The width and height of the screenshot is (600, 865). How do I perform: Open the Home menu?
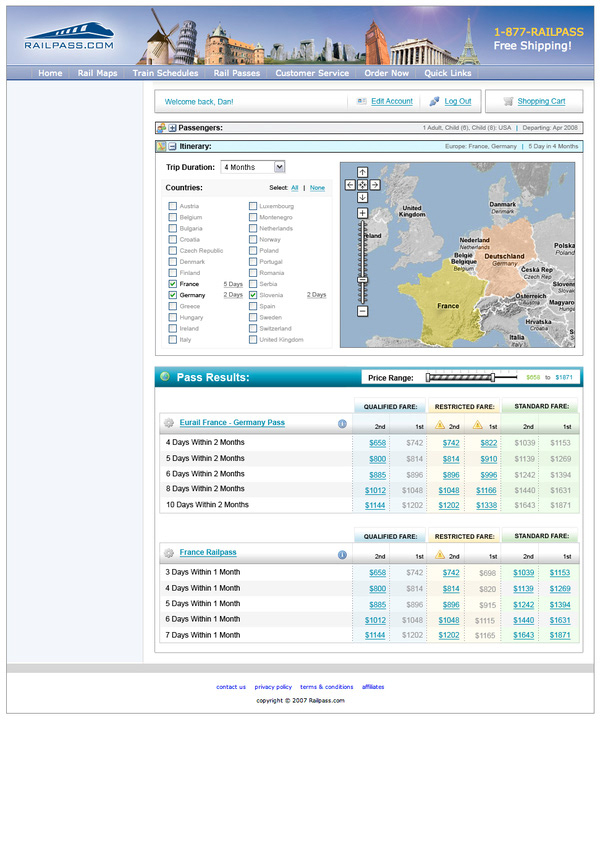pyautogui.click(x=50, y=73)
